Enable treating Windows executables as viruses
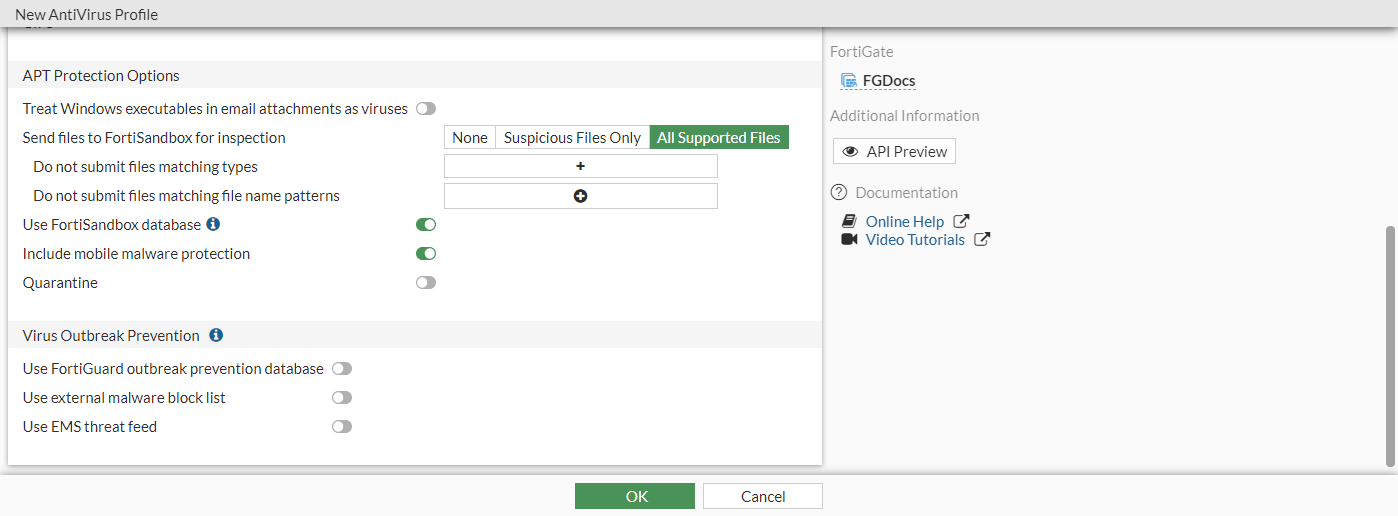The width and height of the screenshot is (1398, 516). click(x=426, y=109)
